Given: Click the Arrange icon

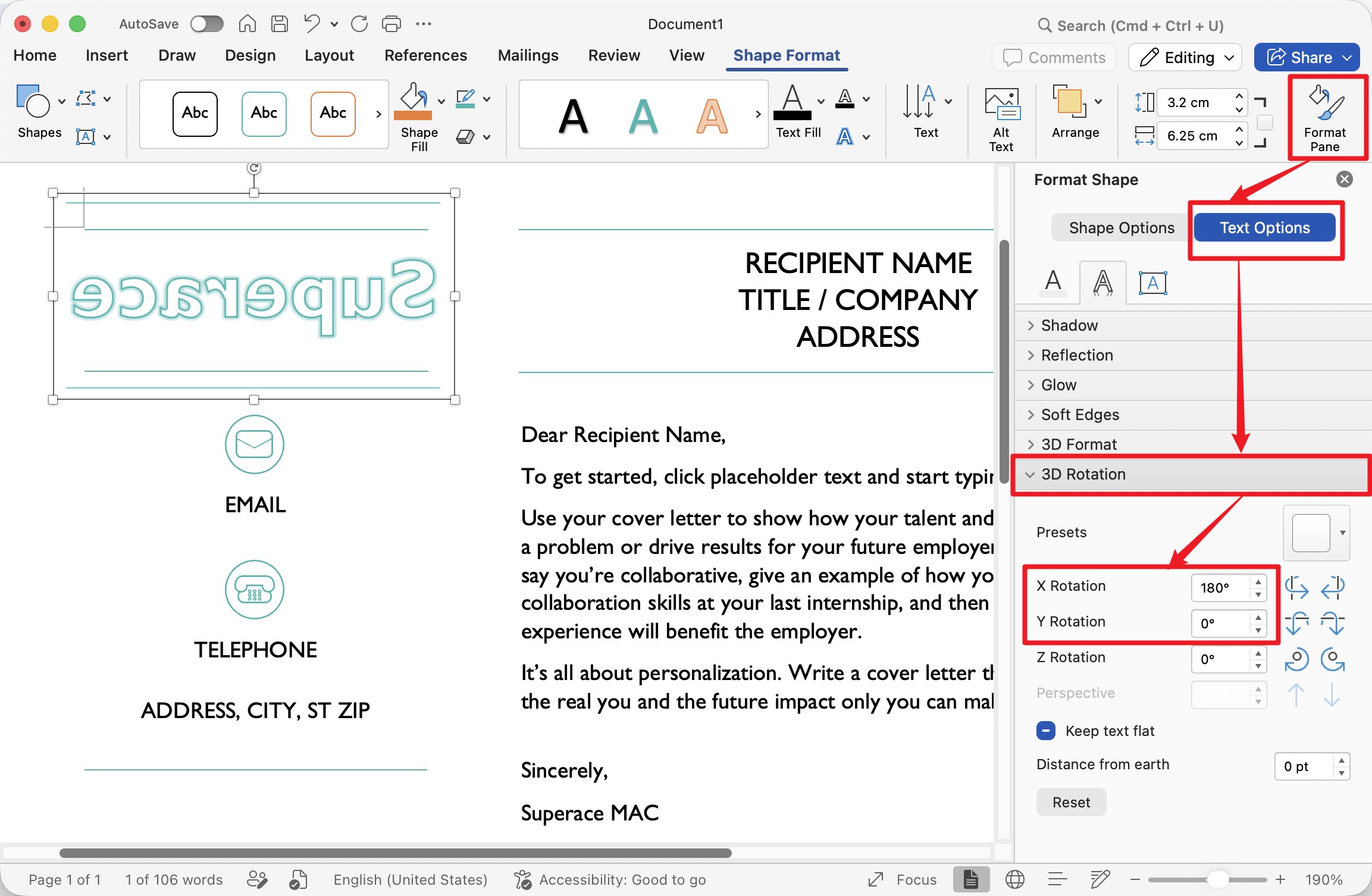Looking at the screenshot, I should point(1069,101).
